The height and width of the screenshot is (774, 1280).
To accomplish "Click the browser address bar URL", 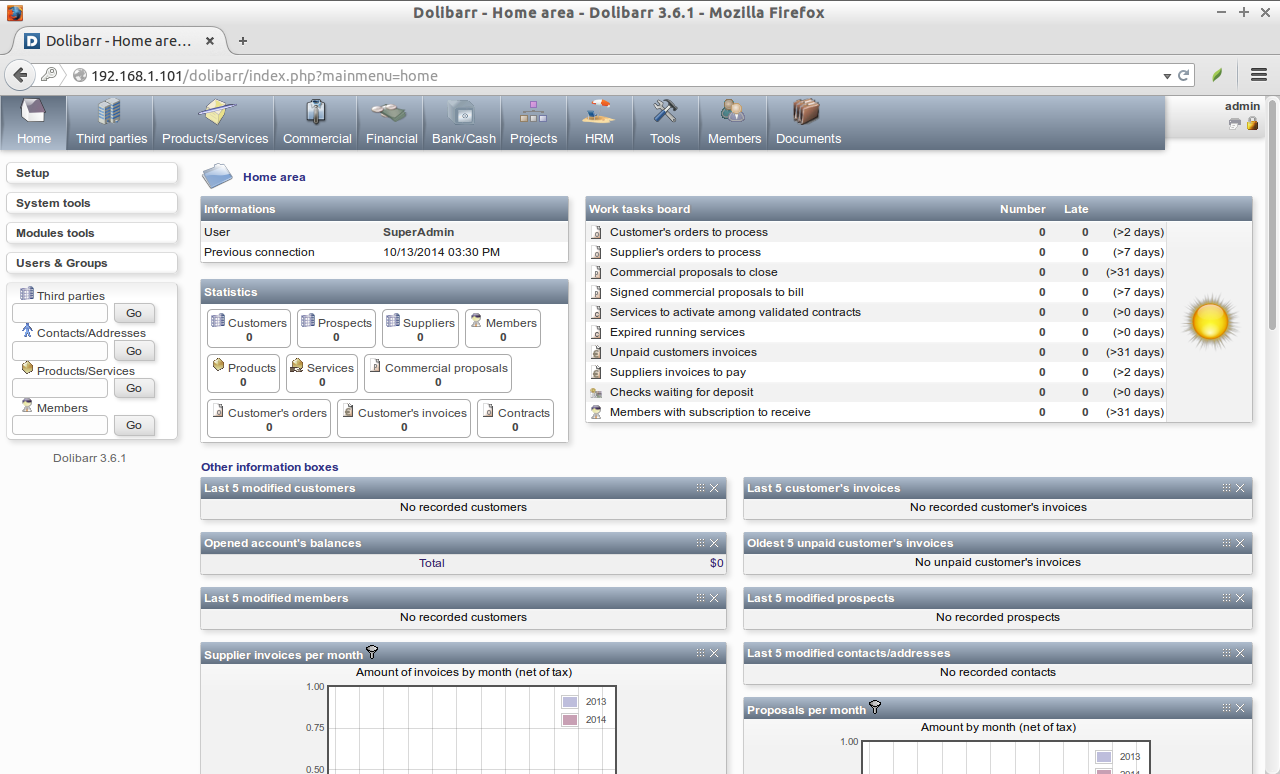I will tap(264, 75).
